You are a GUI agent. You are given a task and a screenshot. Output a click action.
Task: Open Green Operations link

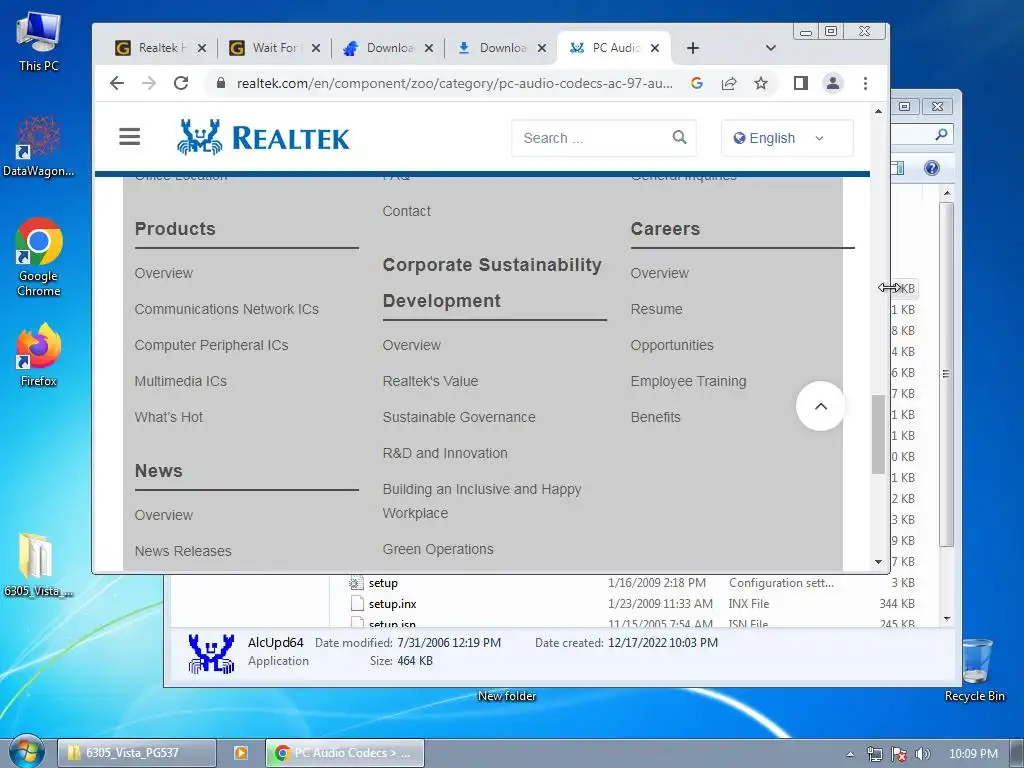coord(438,549)
